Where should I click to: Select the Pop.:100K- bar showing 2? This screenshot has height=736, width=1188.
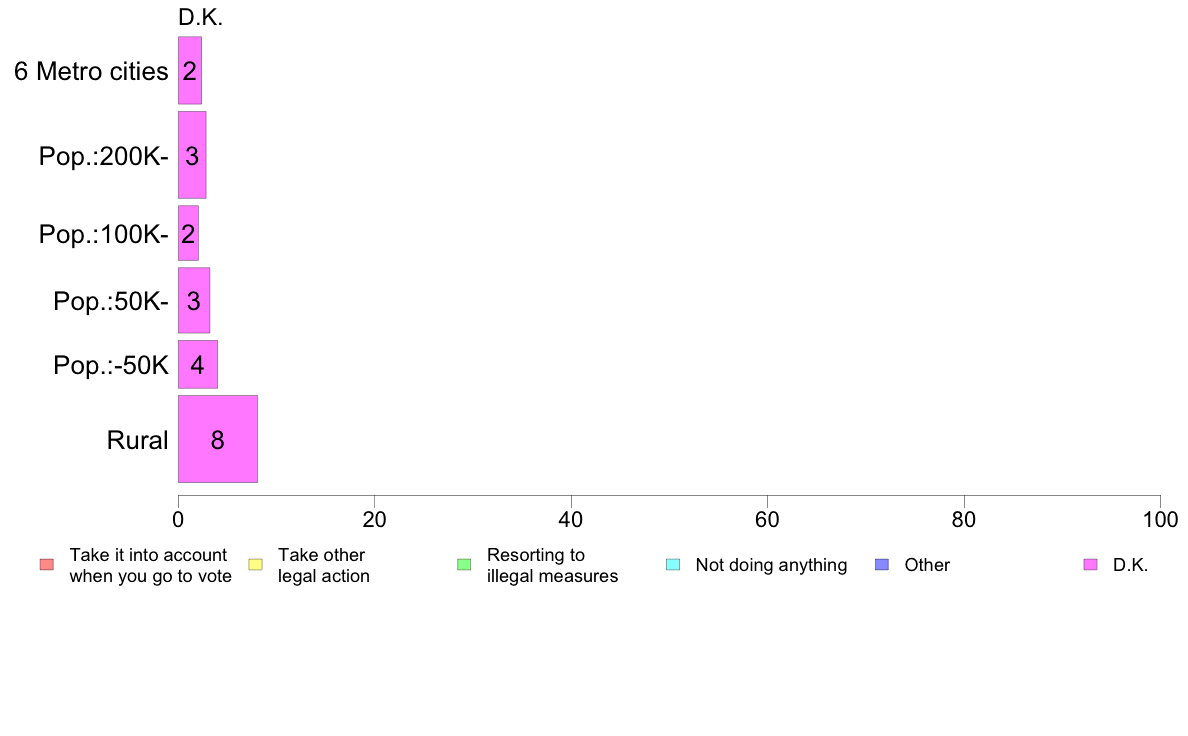point(189,233)
